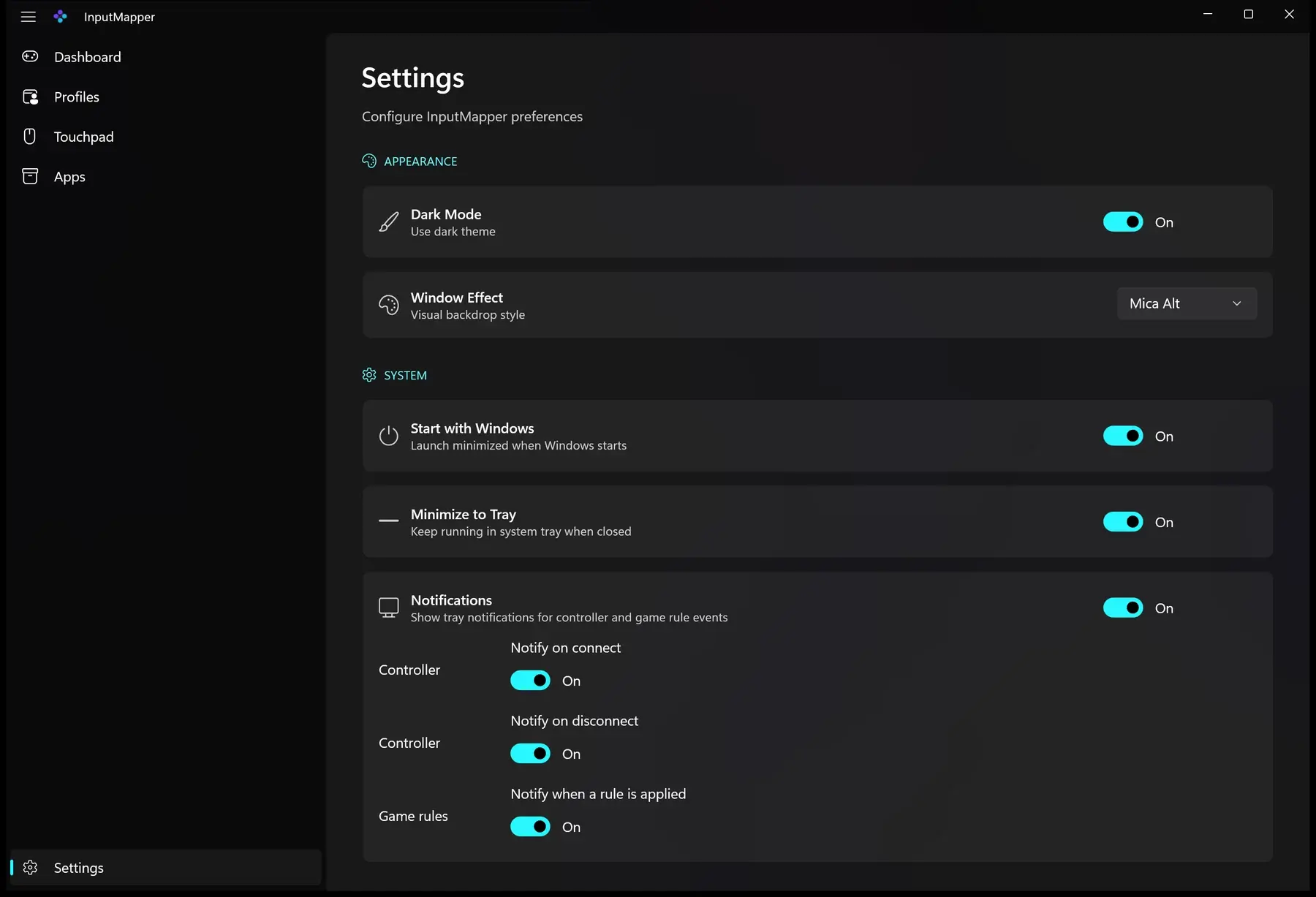
Task: Select Settings in the sidebar
Action: coord(167,868)
